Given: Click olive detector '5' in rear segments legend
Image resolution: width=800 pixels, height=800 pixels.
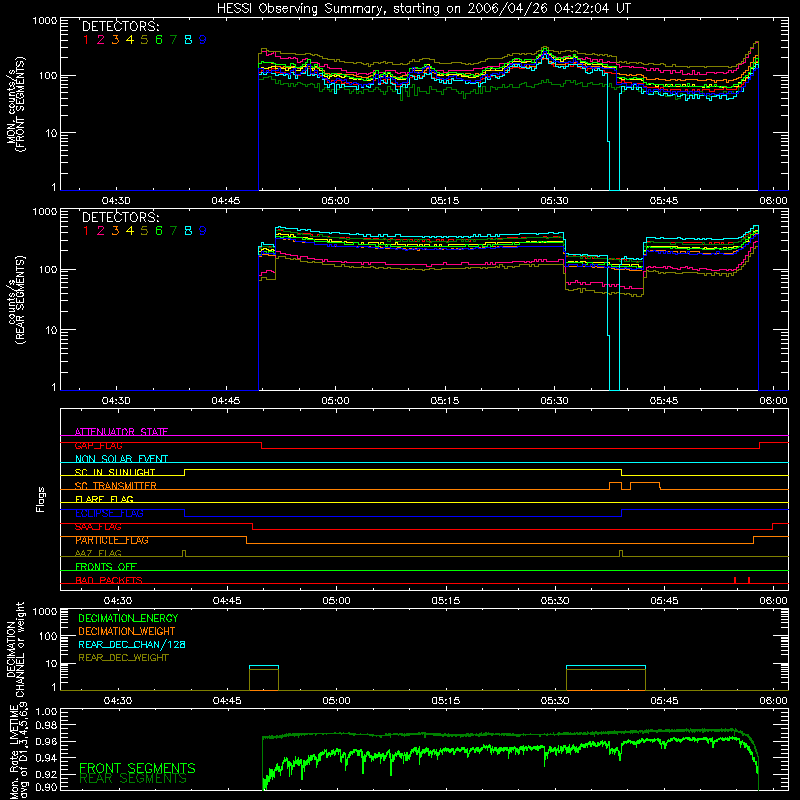Looking at the screenshot, I should click(x=144, y=231).
